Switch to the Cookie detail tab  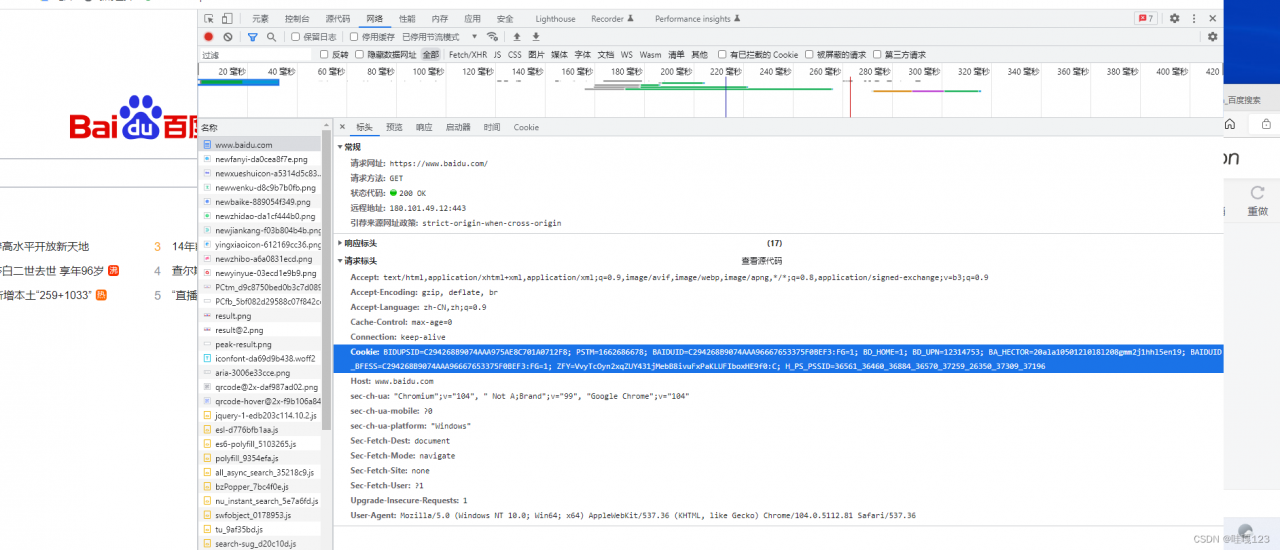click(x=526, y=127)
